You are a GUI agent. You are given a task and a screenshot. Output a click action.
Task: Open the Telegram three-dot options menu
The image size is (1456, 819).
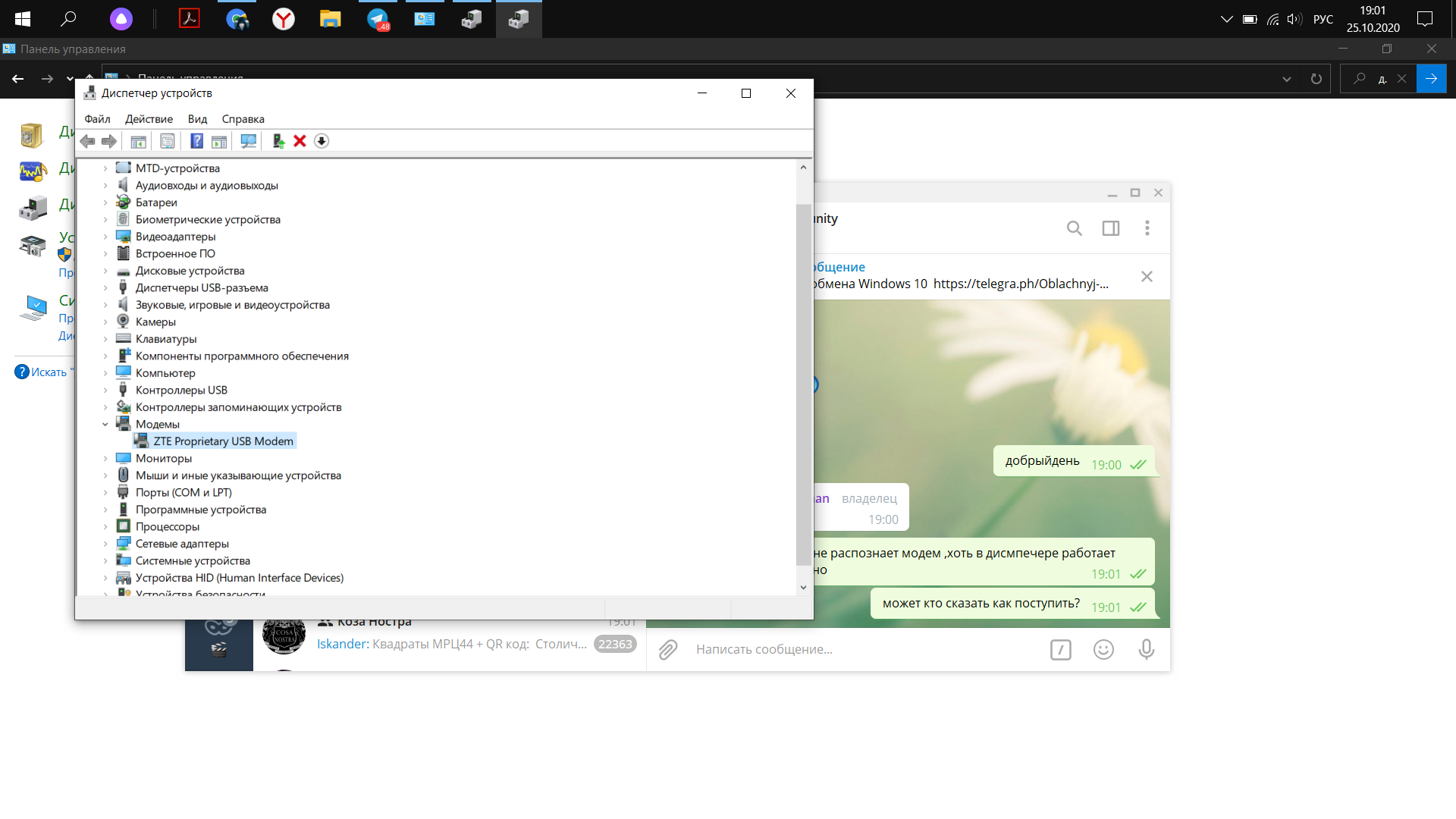pos(1147,228)
